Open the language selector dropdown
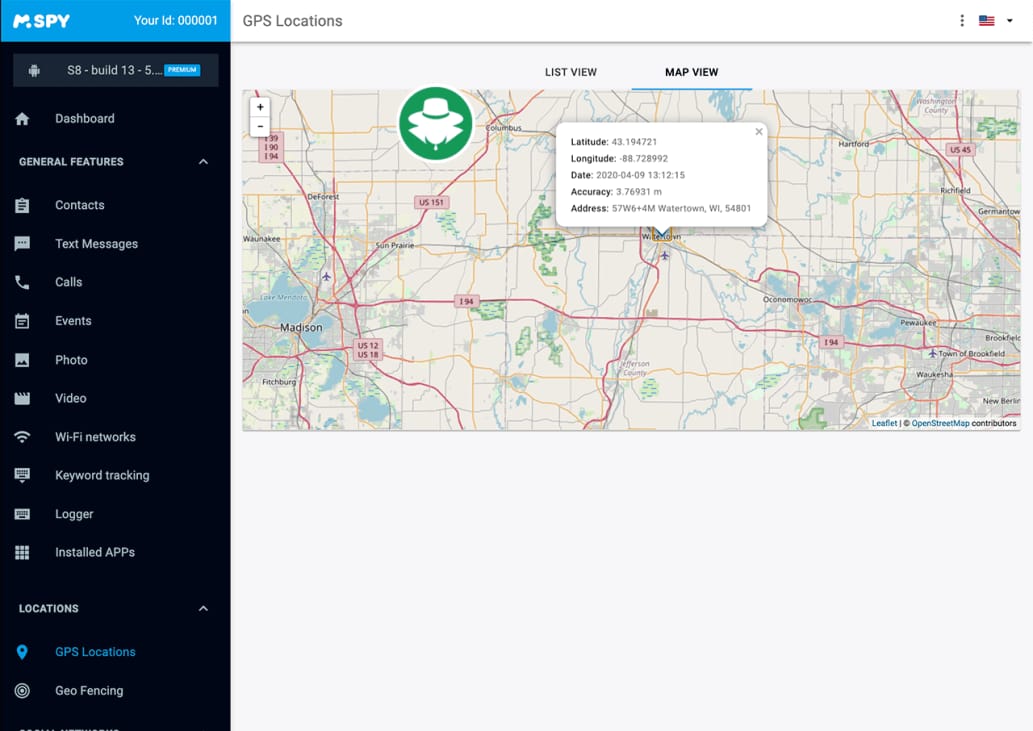Screen dimensions: 1033x731 tap(992, 20)
